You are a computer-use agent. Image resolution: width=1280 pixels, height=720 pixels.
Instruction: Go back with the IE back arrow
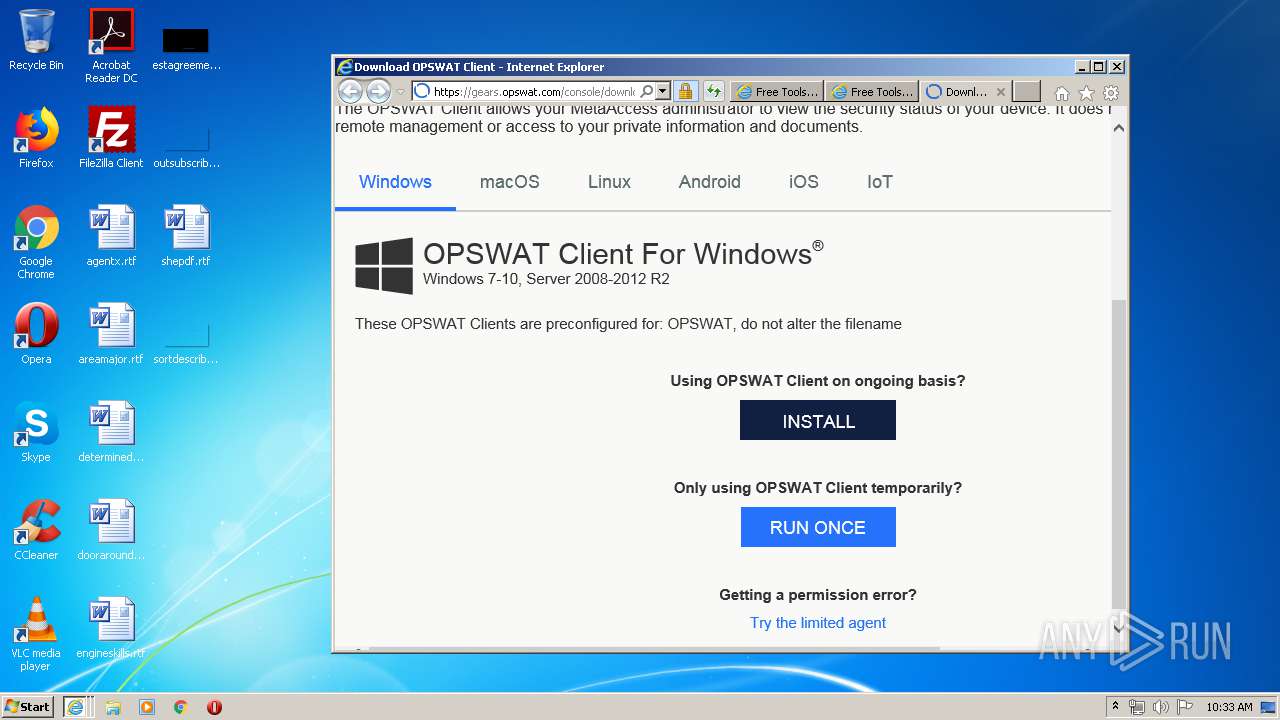tap(350, 91)
